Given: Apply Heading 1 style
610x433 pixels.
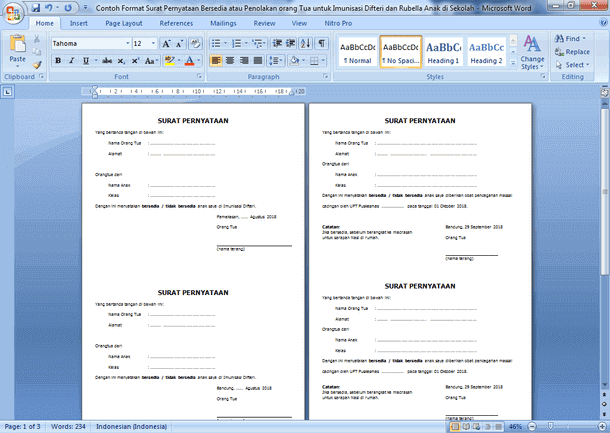Looking at the screenshot, I should (x=443, y=52).
